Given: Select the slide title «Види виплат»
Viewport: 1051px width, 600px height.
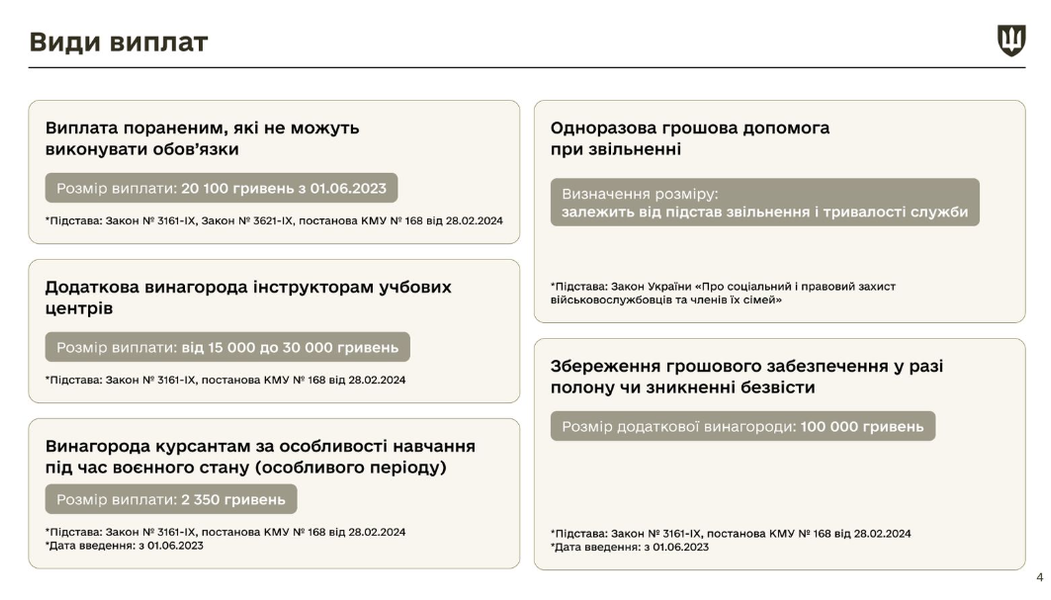Looking at the screenshot, I should click(116, 41).
